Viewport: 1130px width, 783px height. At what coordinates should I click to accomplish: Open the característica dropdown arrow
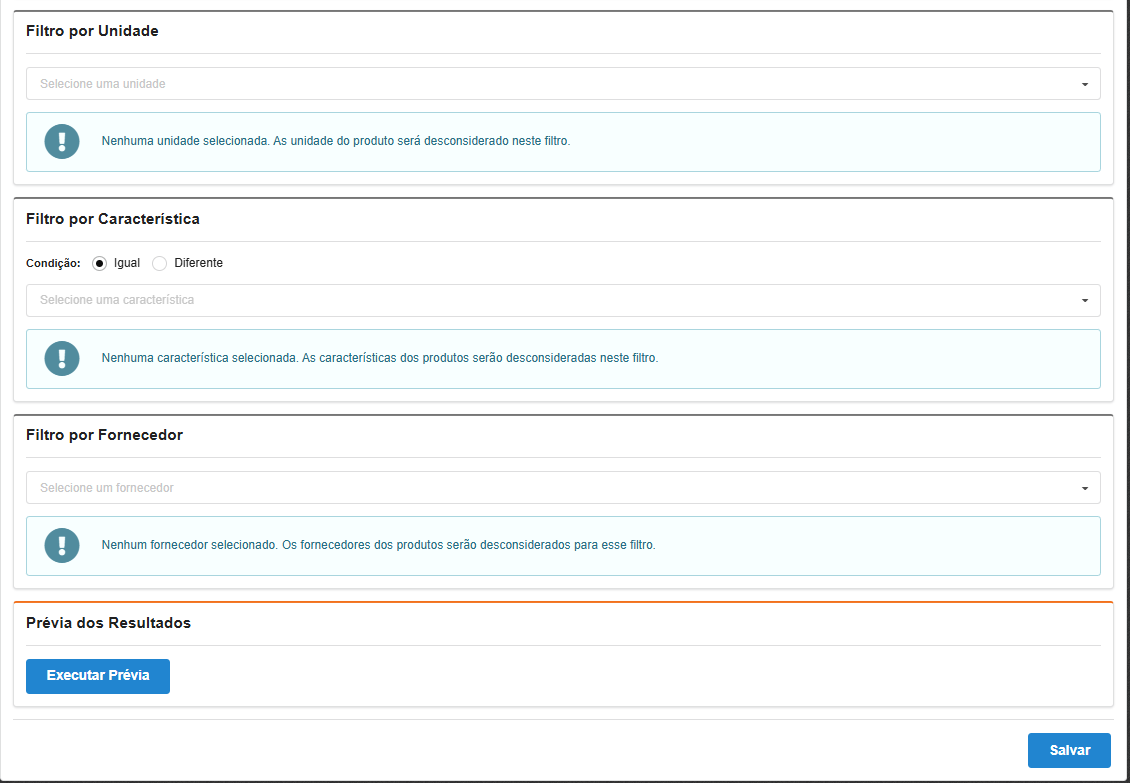pyautogui.click(x=1084, y=300)
